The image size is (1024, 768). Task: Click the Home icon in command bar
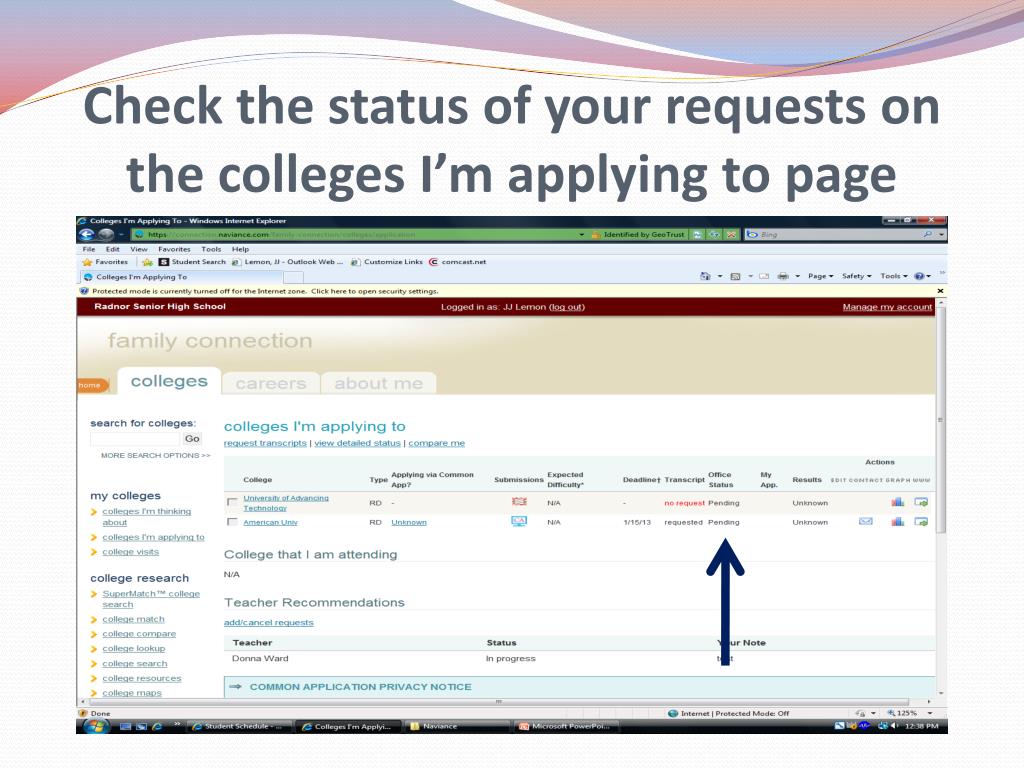pos(705,276)
